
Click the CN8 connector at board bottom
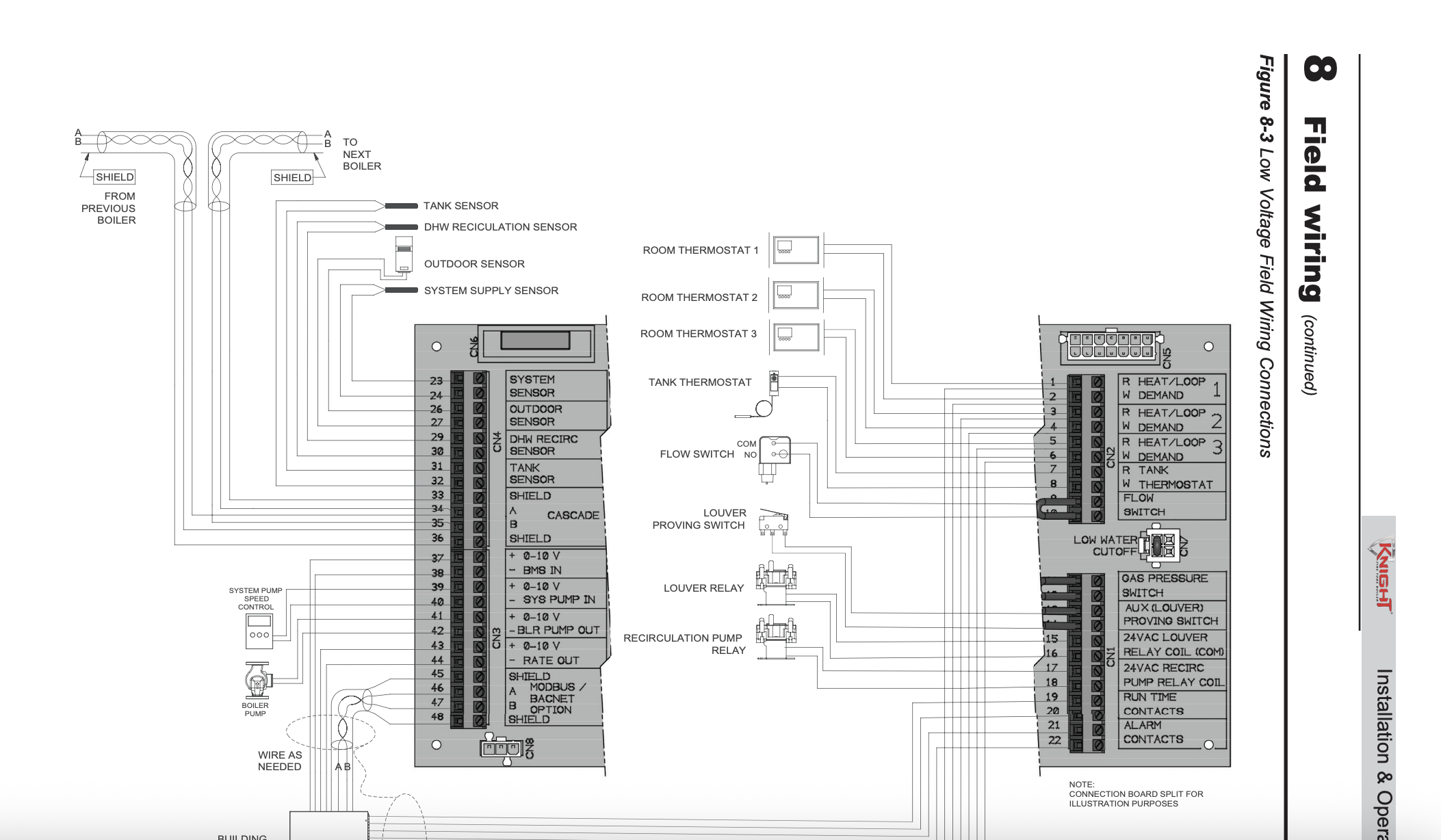[x=502, y=748]
